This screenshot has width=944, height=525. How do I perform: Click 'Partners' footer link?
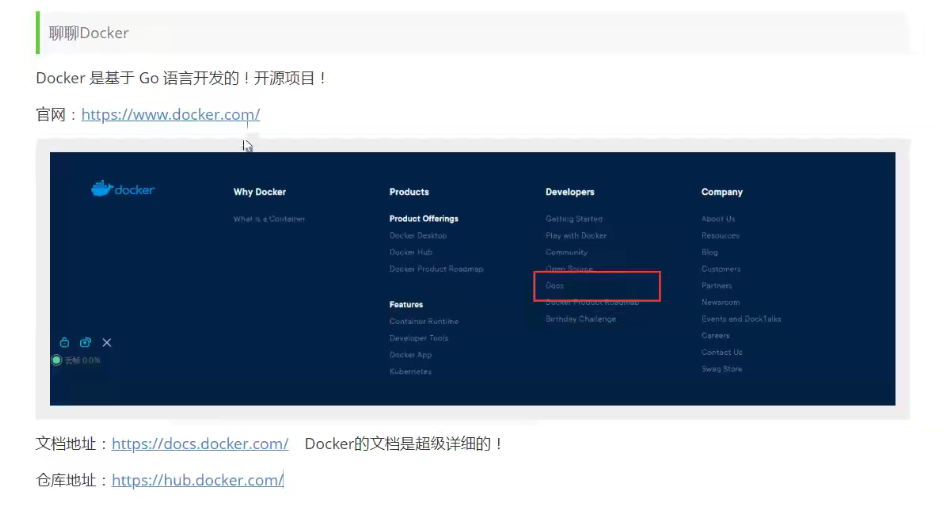(716, 285)
